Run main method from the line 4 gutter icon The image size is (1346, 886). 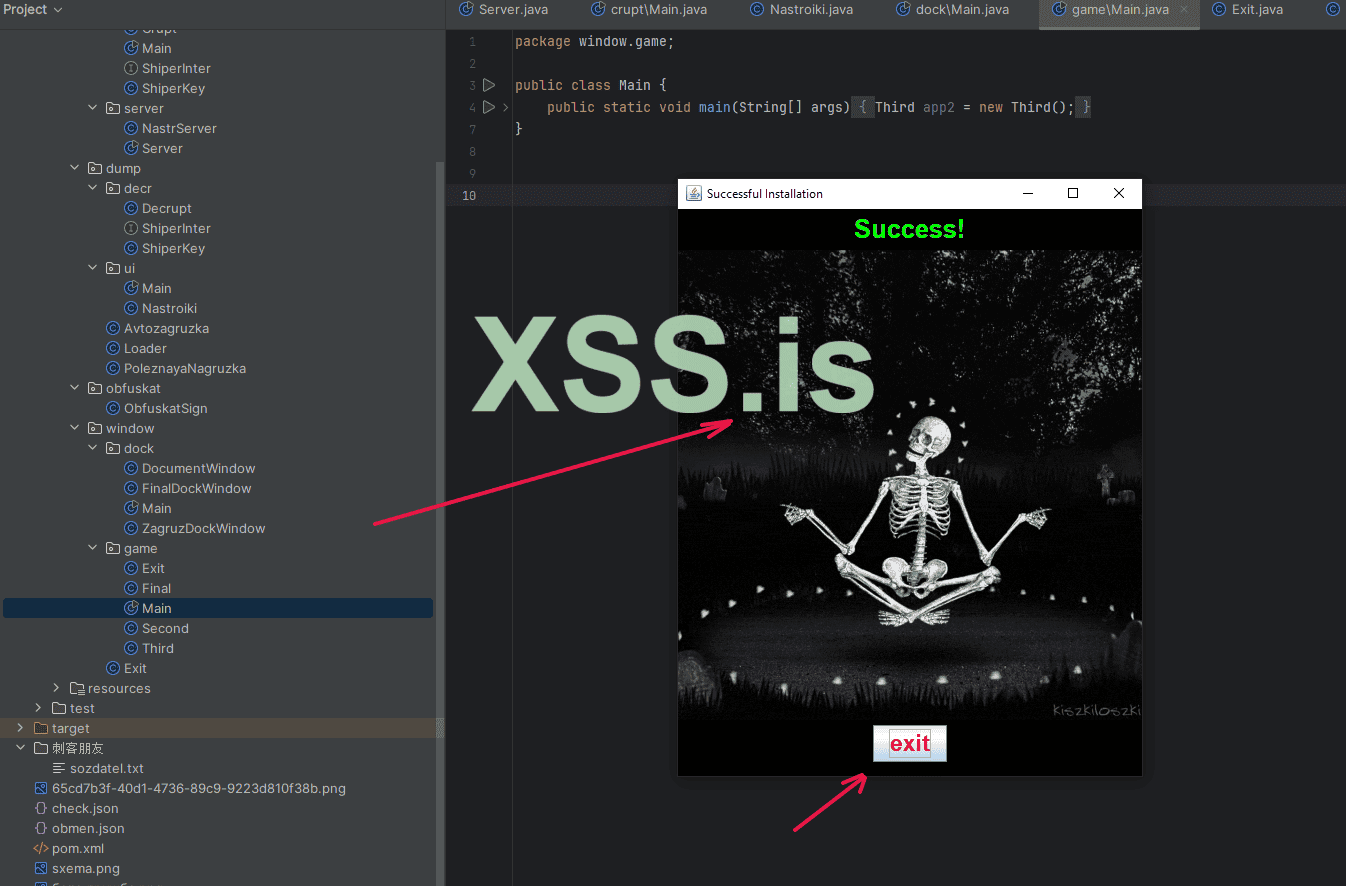tap(489, 107)
